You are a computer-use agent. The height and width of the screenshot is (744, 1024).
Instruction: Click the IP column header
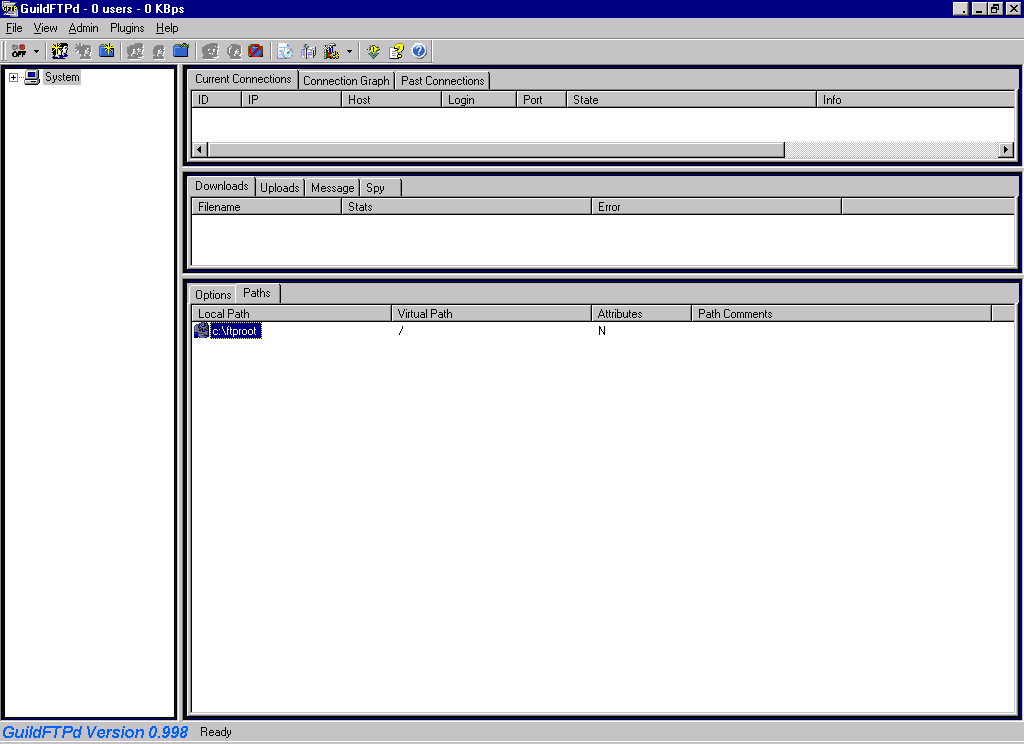pyautogui.click(x=291, y=99)
